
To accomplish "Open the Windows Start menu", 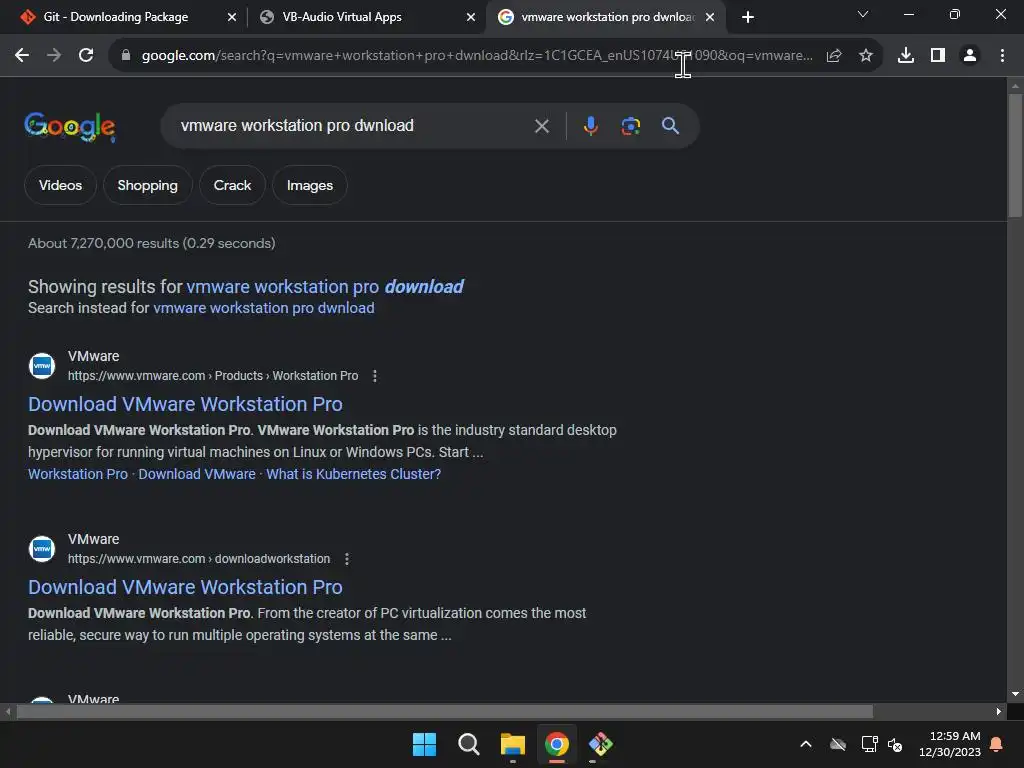I will pyautogui.click(x=424, y=744).
